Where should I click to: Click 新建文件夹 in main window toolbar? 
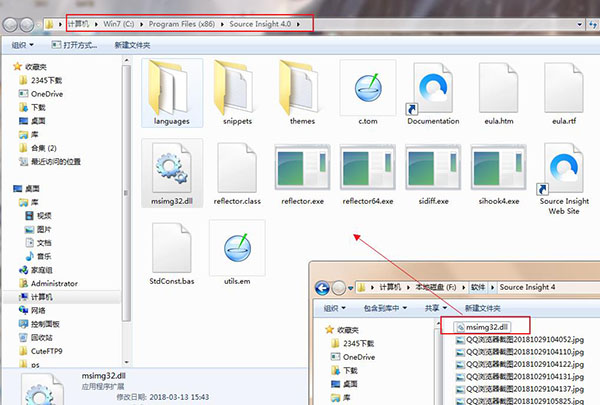click(x=132, y=45)
